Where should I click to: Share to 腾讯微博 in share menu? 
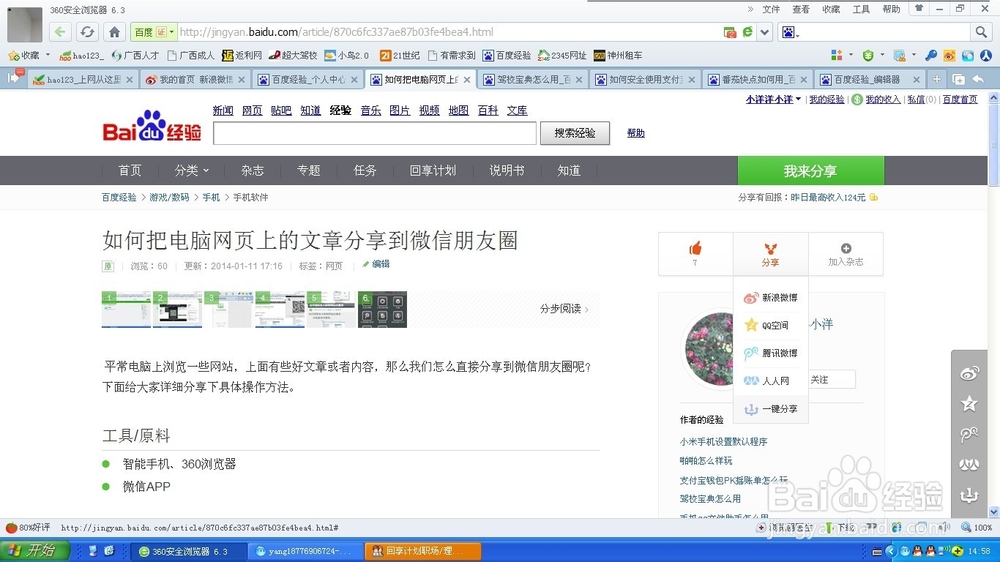click(x=770, y=353)
